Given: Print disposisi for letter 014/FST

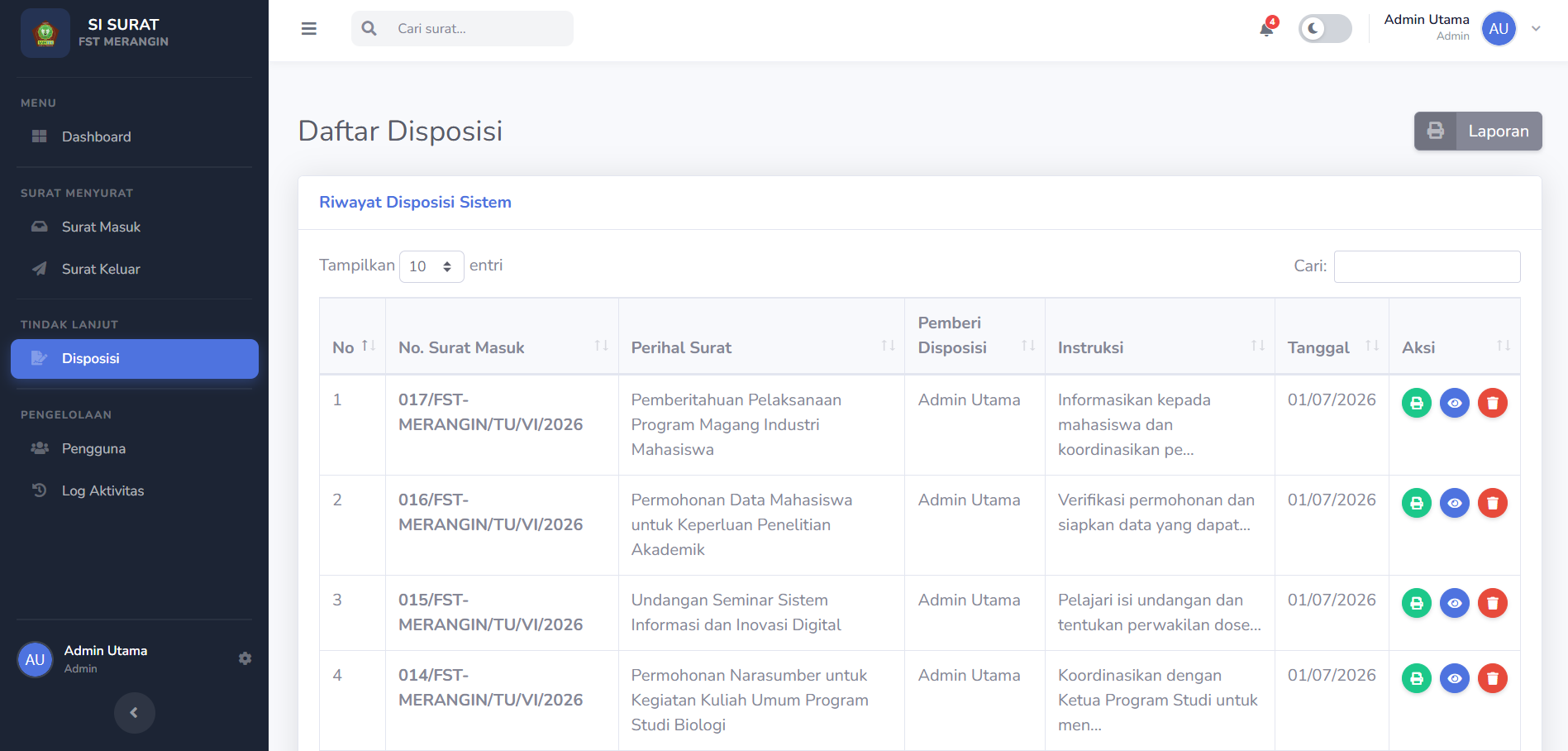Looking at the screenshot, I should tap(1417, 678).
